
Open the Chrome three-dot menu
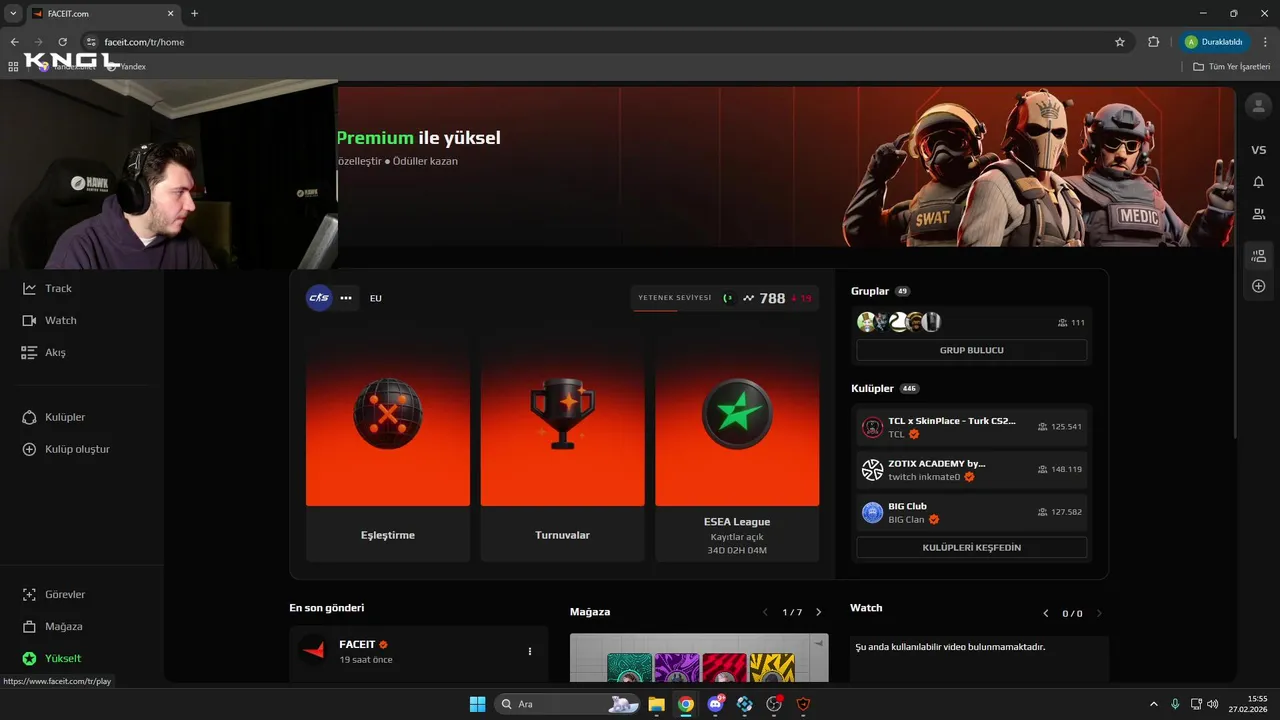coord(1266,42)
